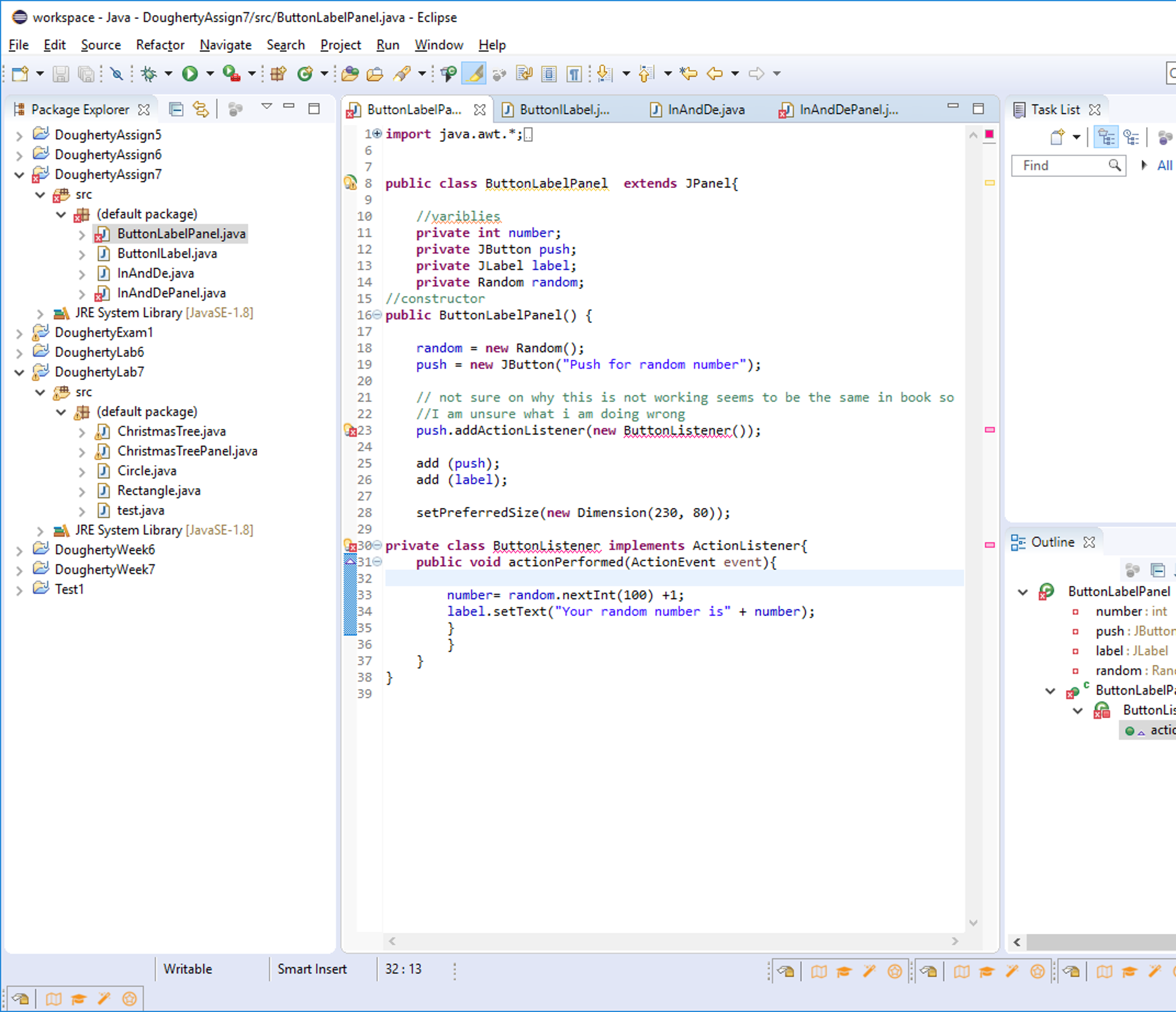Toggle Link with Editor in Package Explorer

point(200,109)
